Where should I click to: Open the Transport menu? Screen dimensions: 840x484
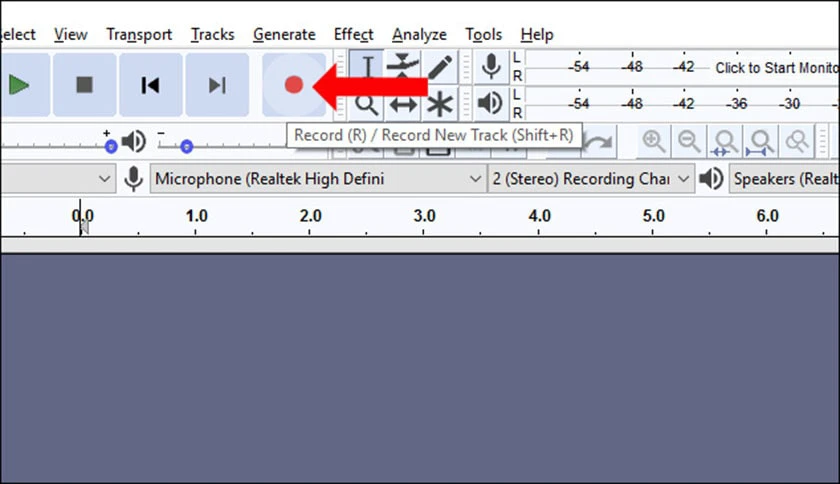(x=139, y=35)
